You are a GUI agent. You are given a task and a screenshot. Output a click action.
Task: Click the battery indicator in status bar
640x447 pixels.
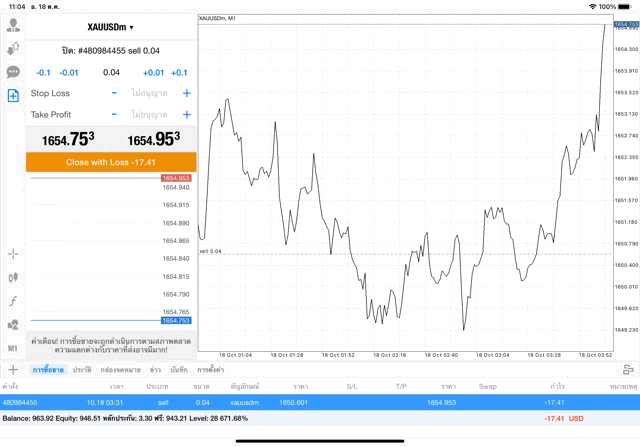coord(624,7)
